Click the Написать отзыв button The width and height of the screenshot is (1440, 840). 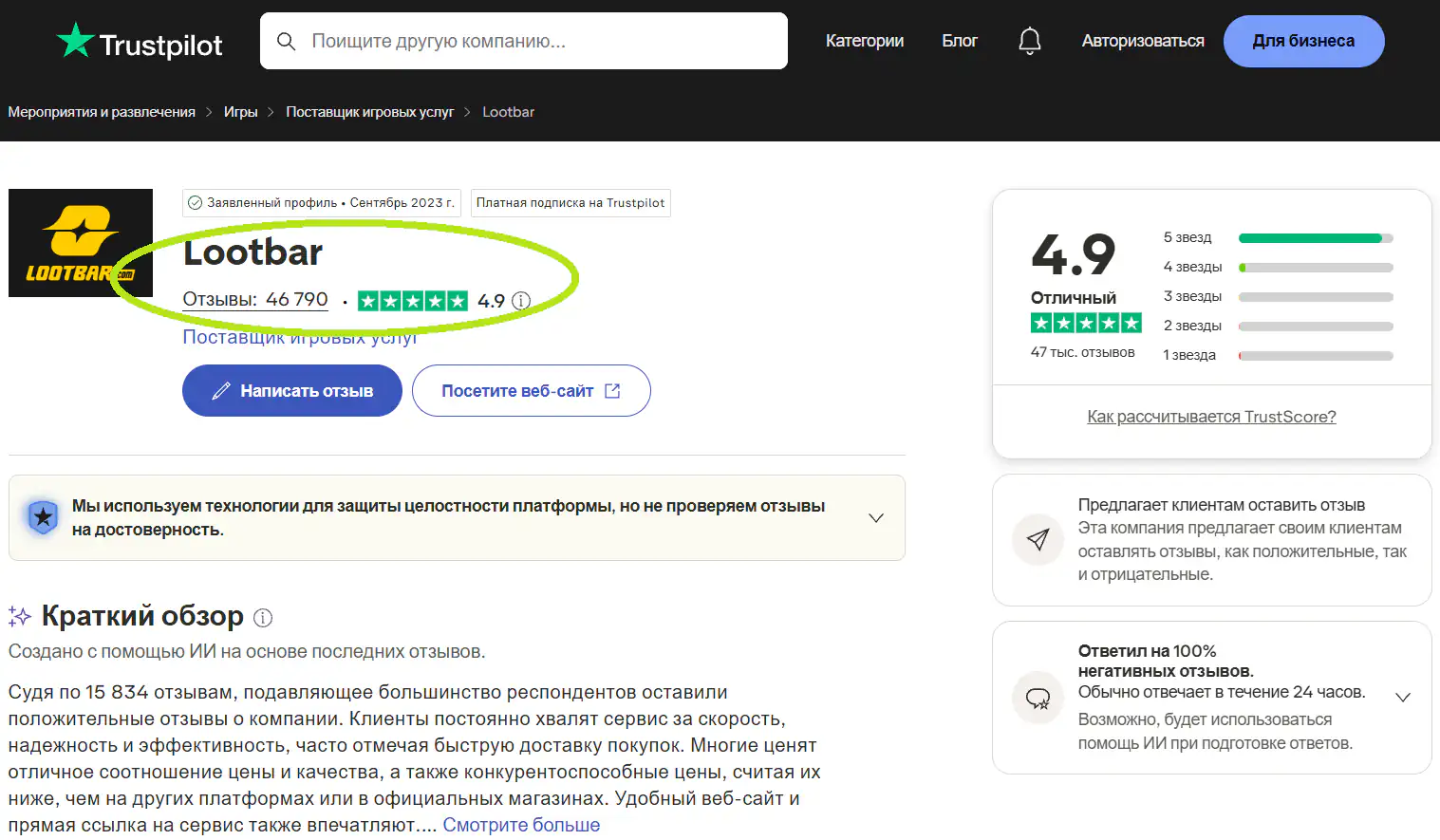[x=292, y=391]
